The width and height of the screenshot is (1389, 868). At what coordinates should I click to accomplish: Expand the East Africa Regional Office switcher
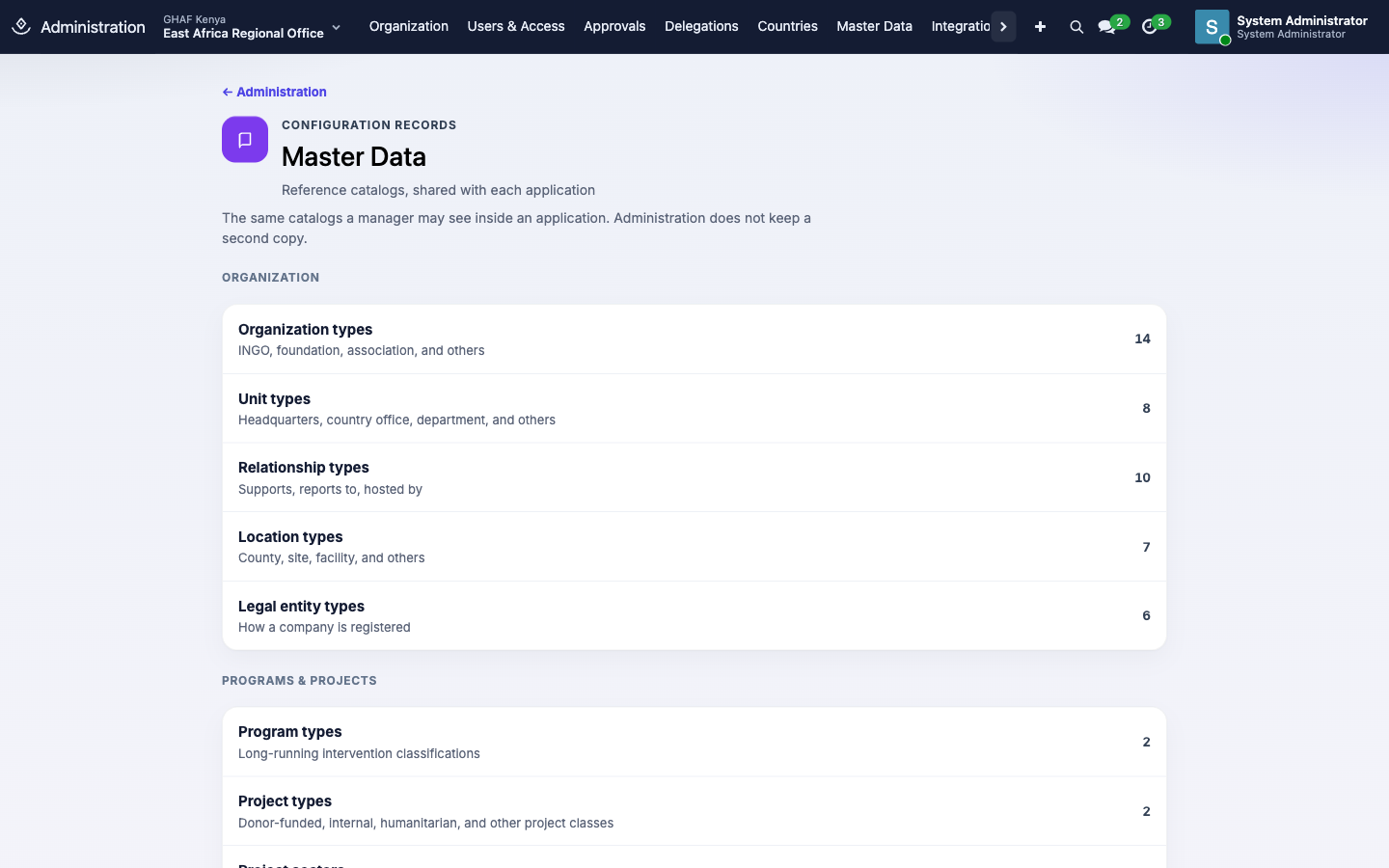click(253, 27)
